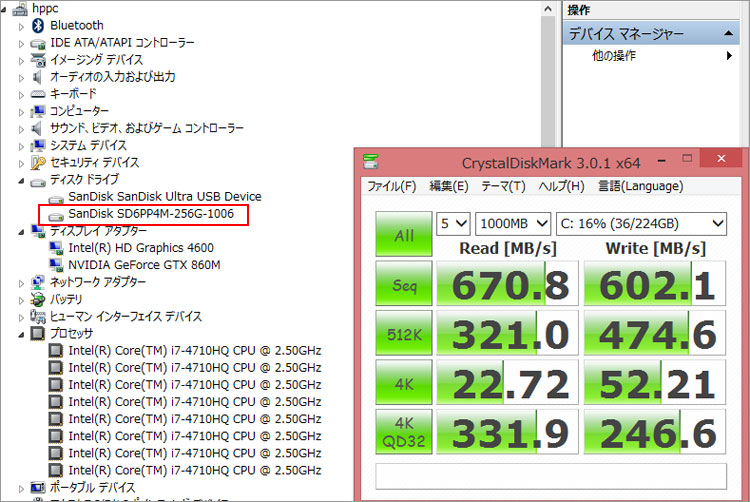The height and width of the screenshot is (502, 750).
Task: Click the first i7-4710HQ CPU chip icon
Action: 56,350
